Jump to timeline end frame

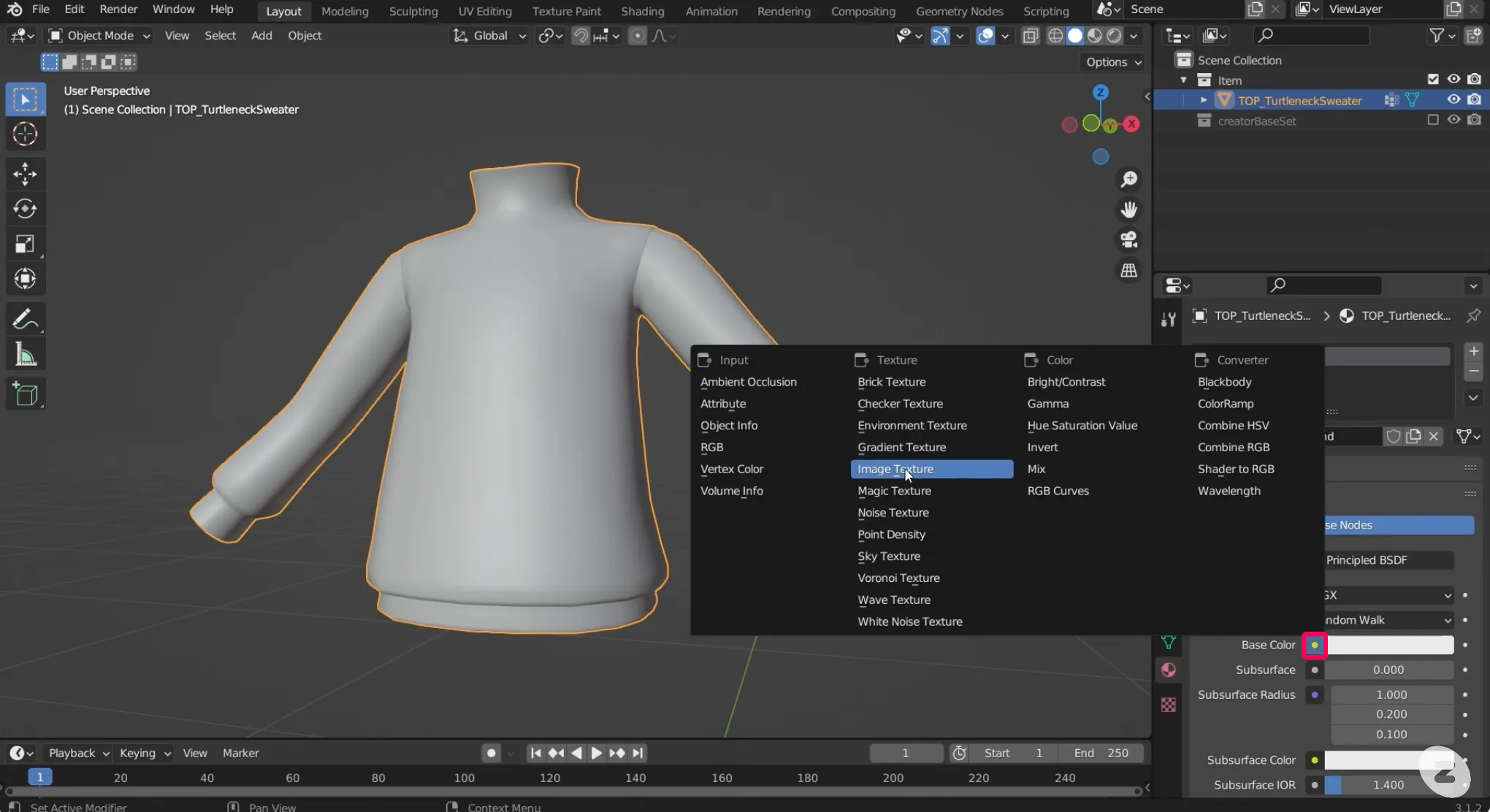click(638, 753)
